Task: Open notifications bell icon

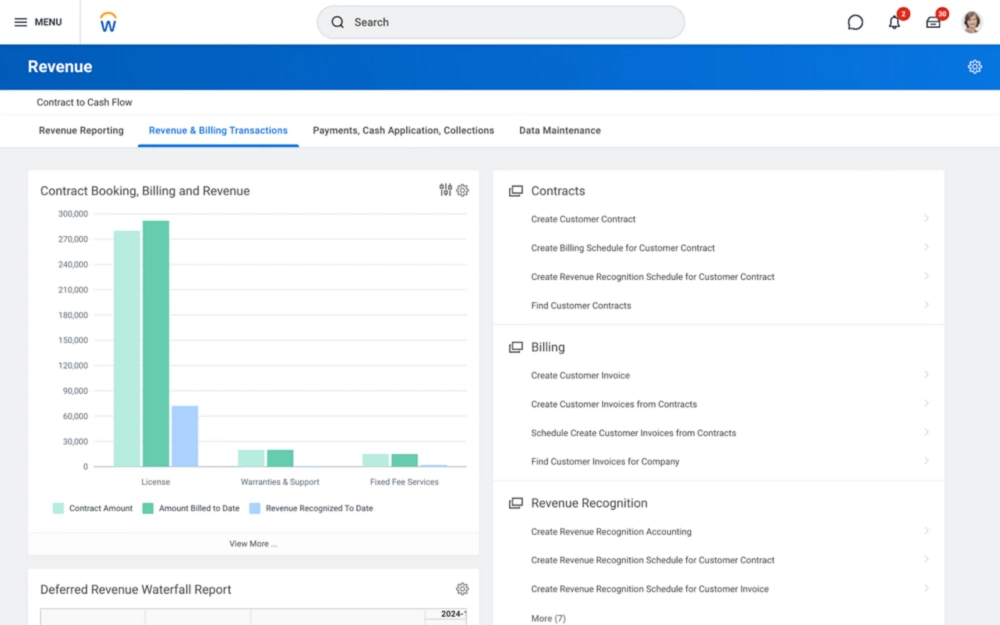Action: click(894, 22)
